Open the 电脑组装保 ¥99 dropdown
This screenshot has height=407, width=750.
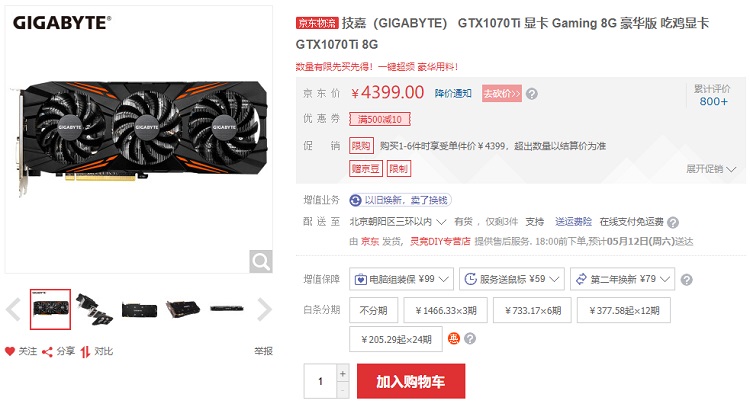(401, 279)
